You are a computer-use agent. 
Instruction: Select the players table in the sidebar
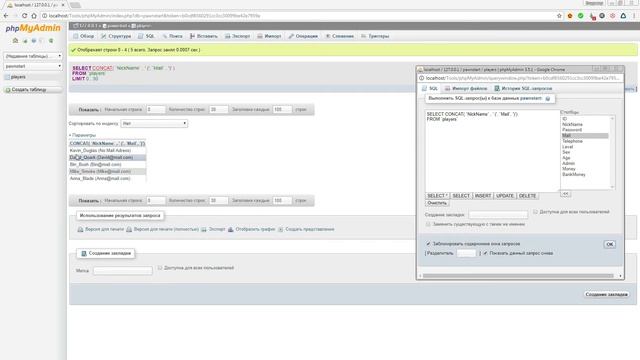[18, 77]
